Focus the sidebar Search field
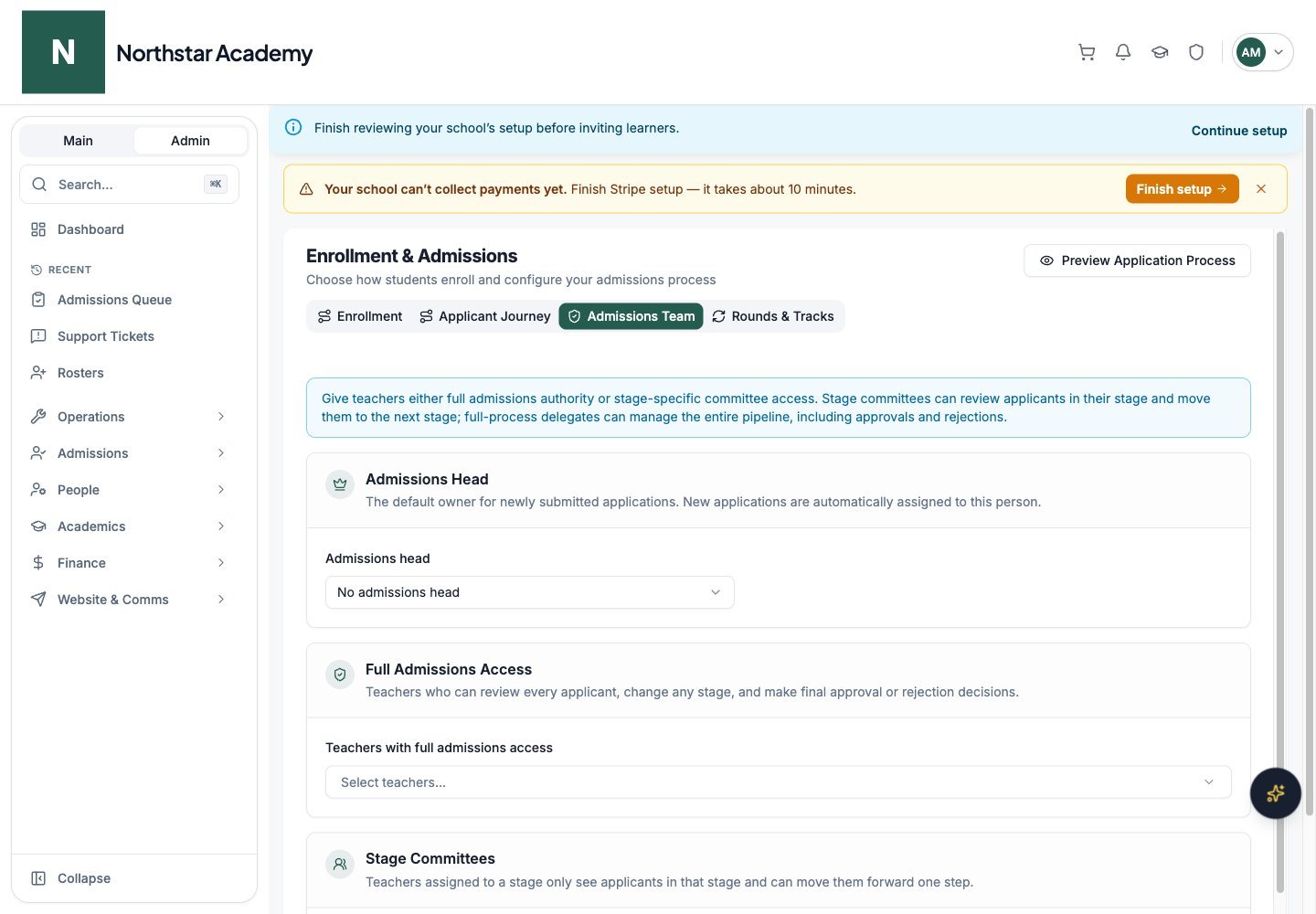This screenshot has height=914, width=1316. point(129,185)
